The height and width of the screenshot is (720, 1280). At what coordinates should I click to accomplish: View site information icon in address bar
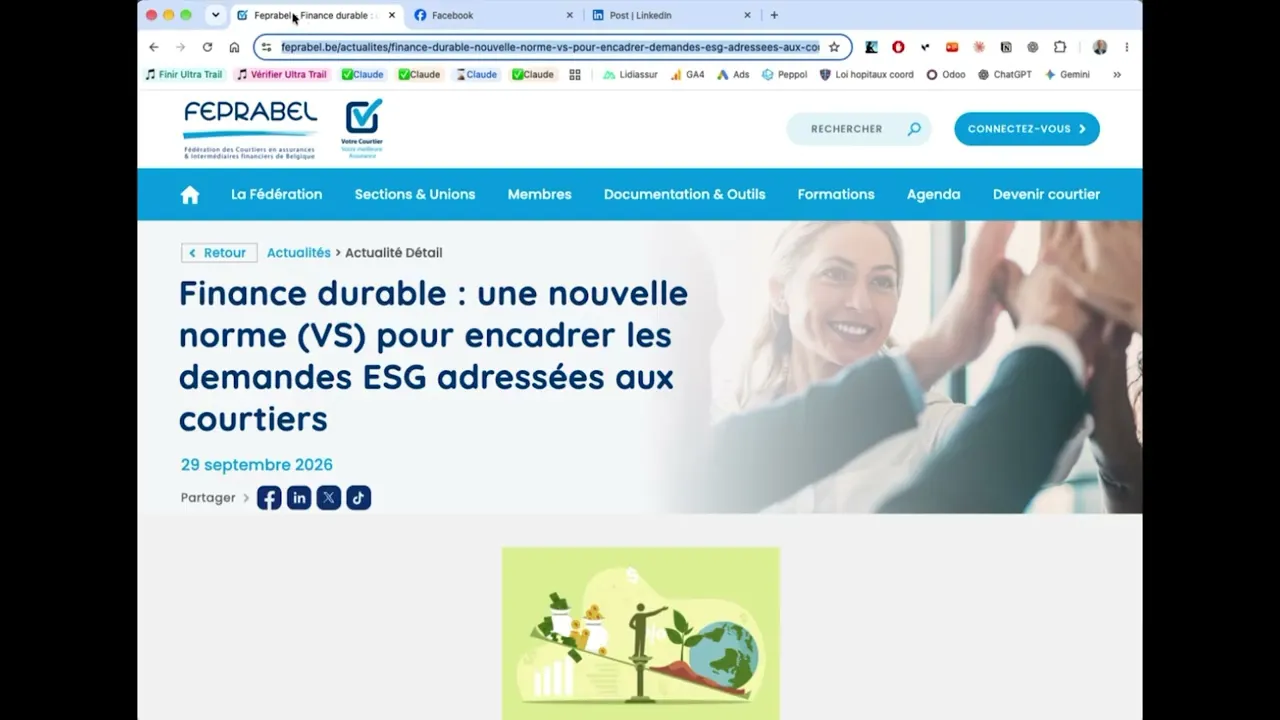(266, 47)
